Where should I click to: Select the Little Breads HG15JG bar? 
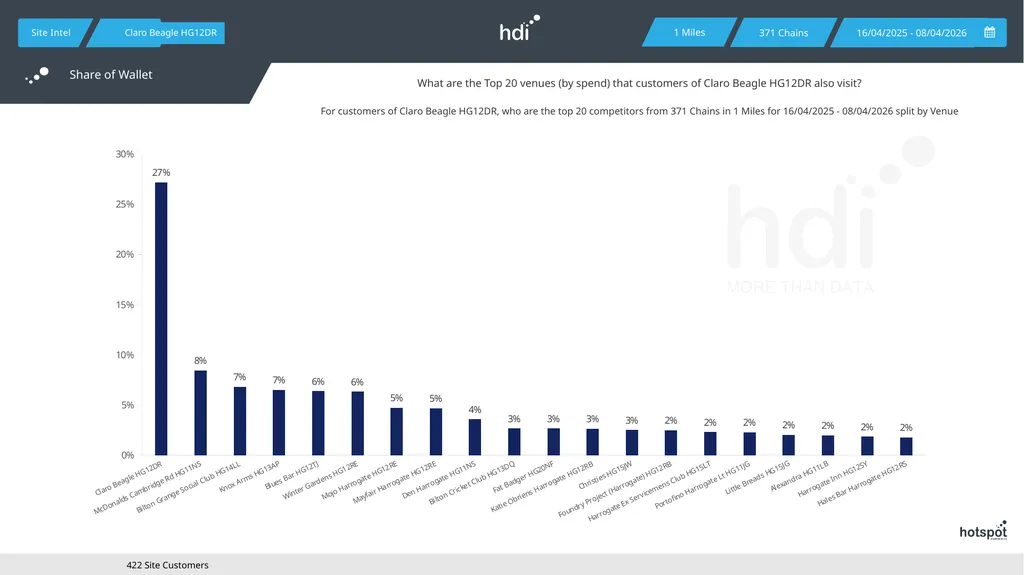788,445
